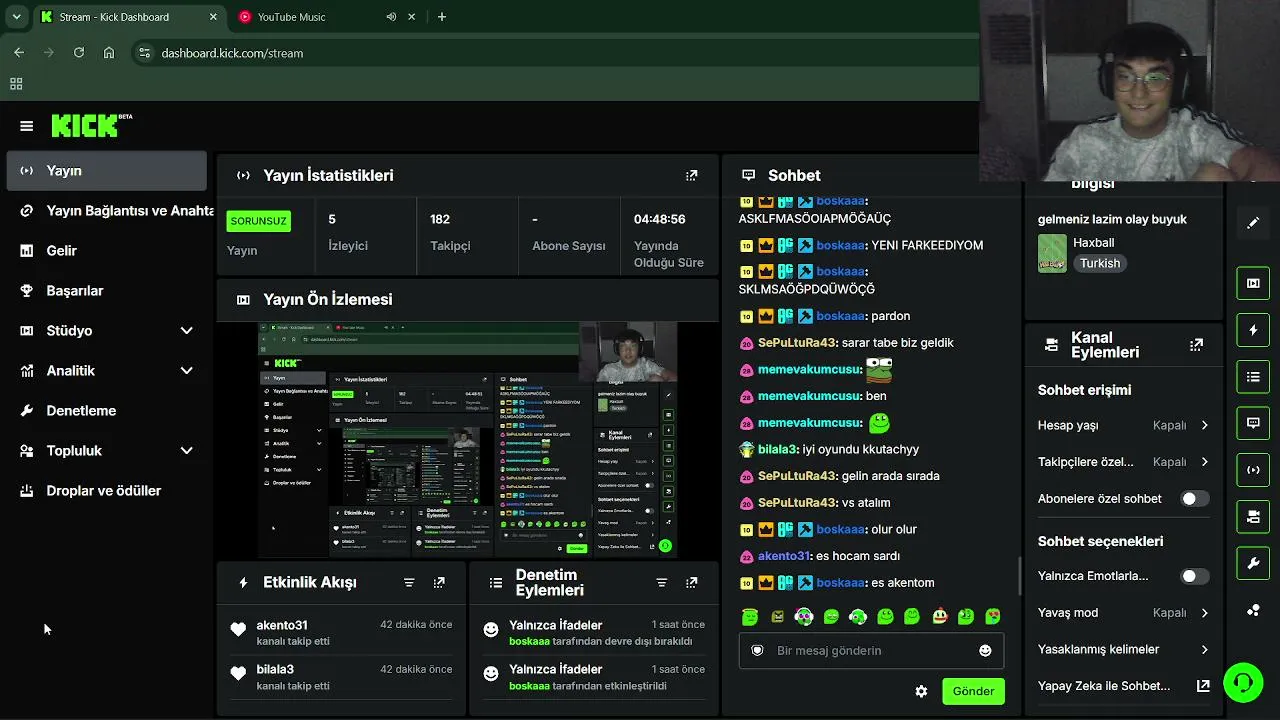Open the Yapay Zeka ile Sohbet external link icon
Viewport: 1280px width, 720px height.
[1203, 686]
